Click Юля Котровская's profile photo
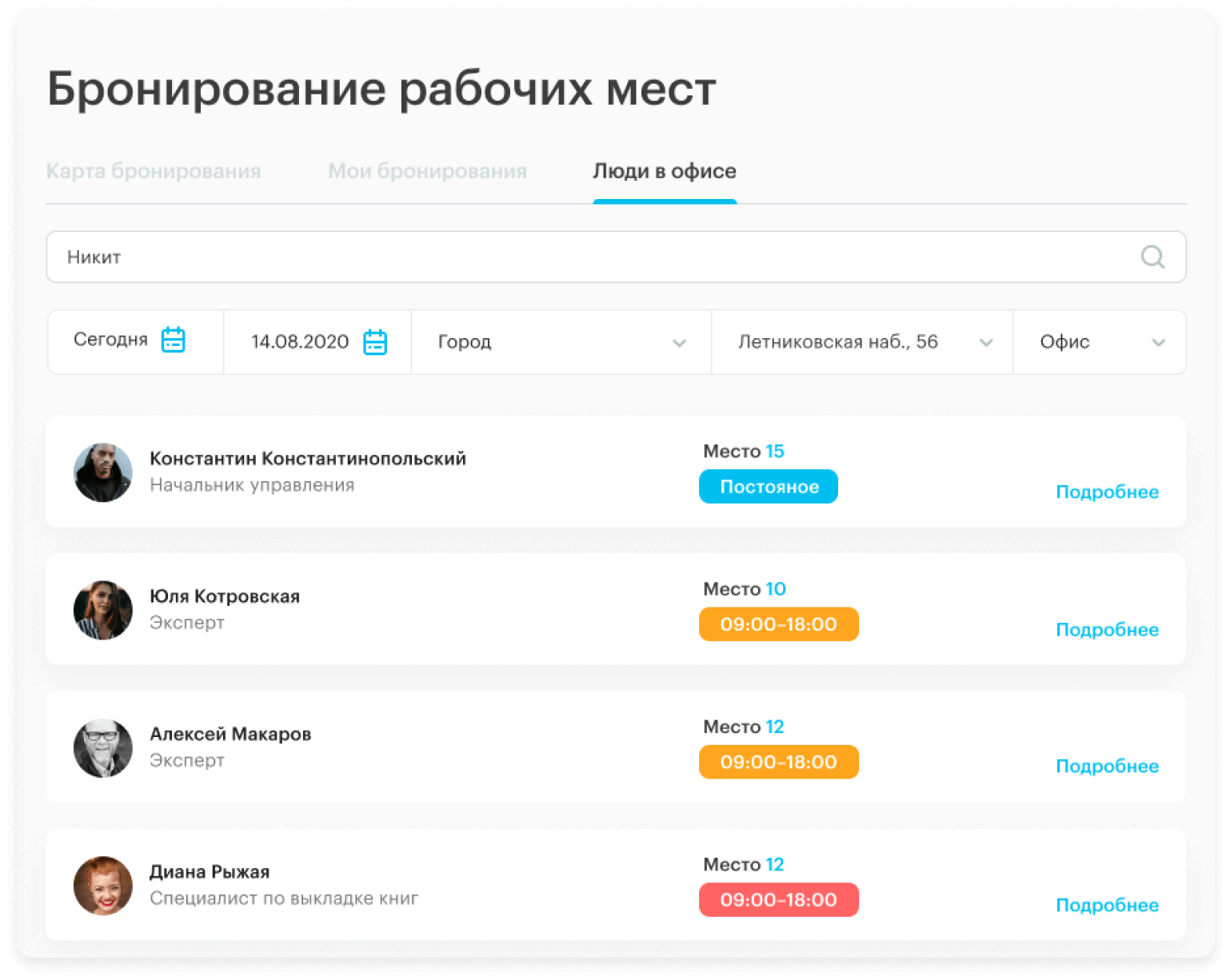The height and width of the screenshot is (980, 1230). tap(102, 609)
